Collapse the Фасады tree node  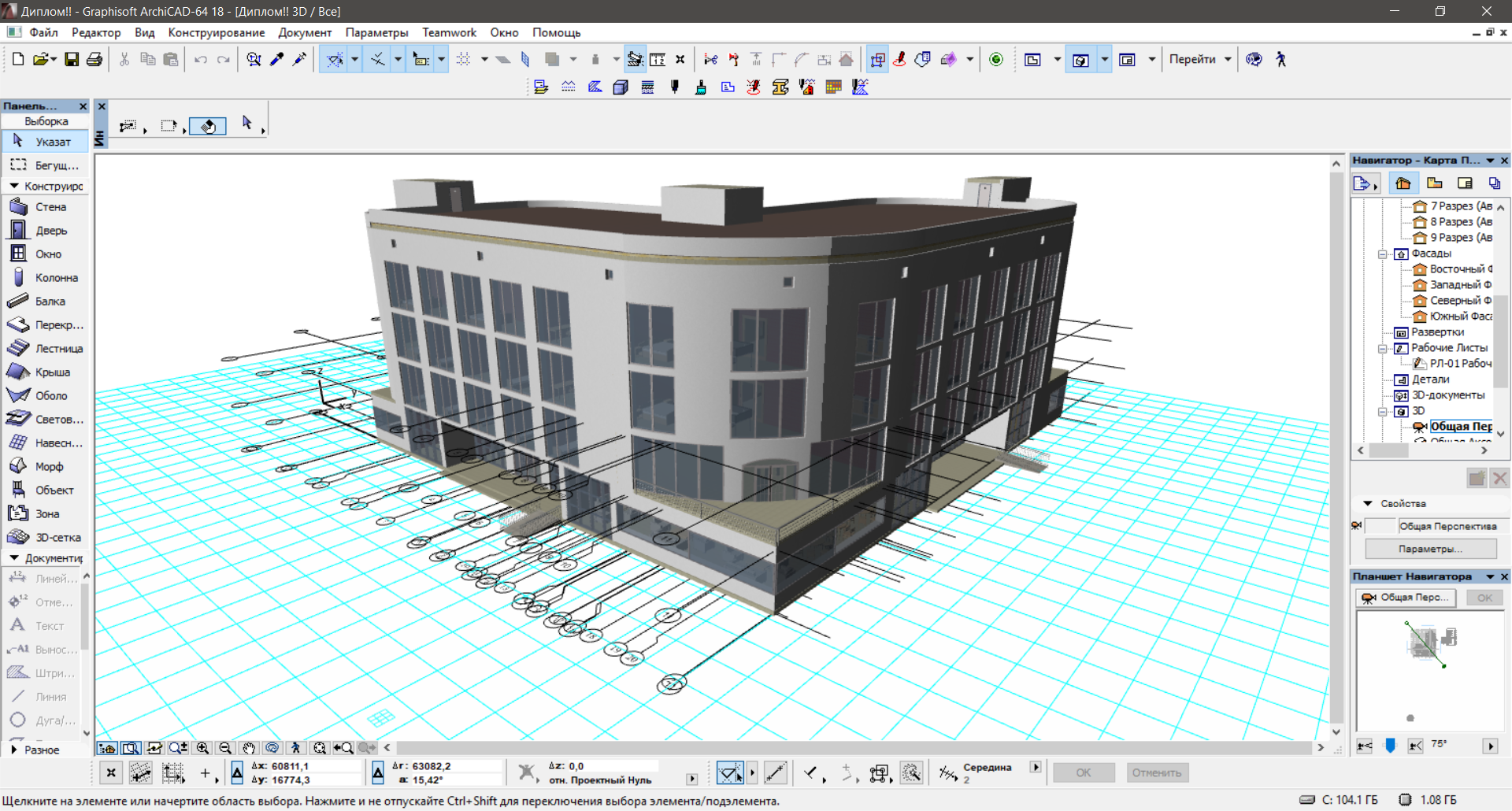point(1383,254)
